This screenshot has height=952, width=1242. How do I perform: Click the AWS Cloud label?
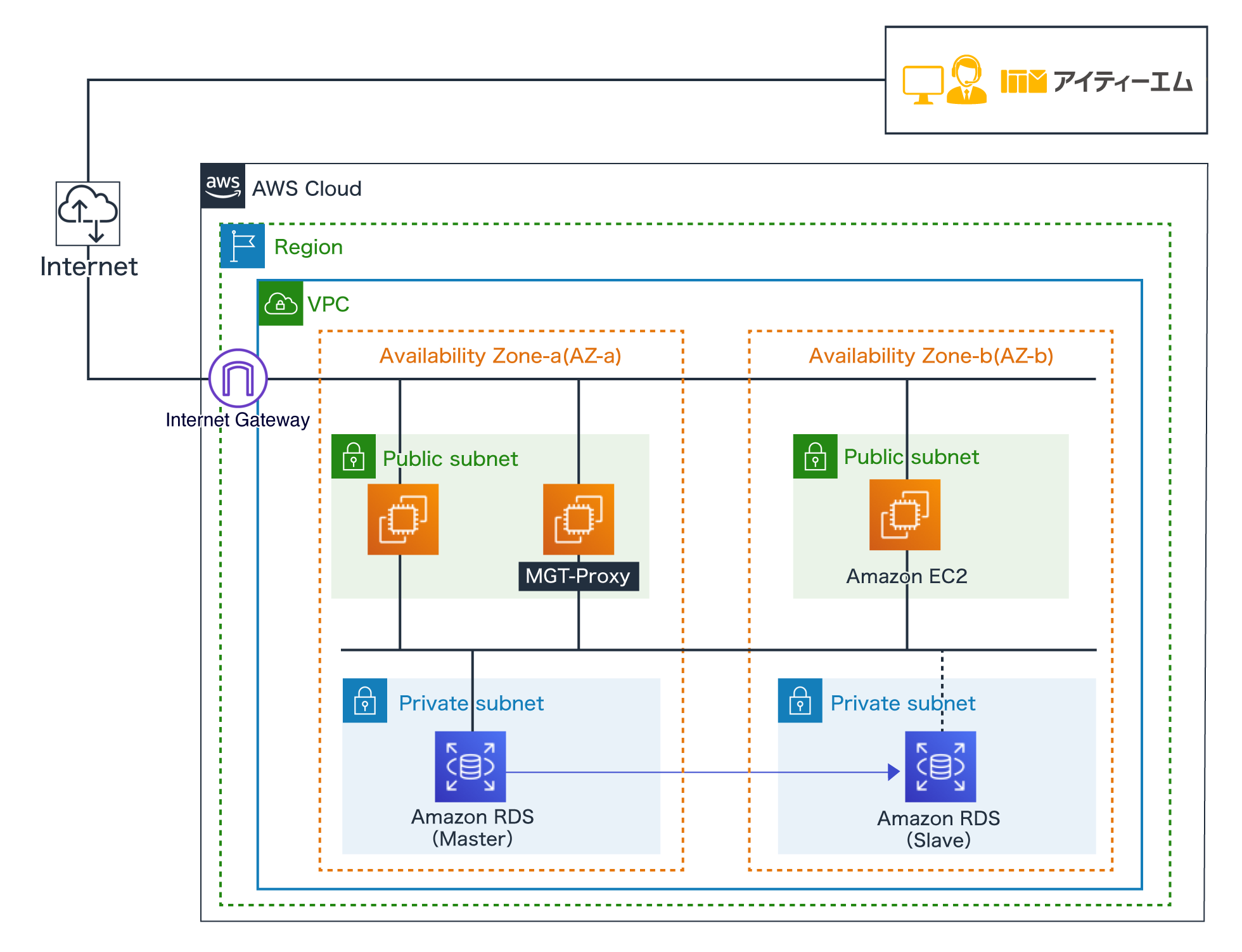[307, 188]
